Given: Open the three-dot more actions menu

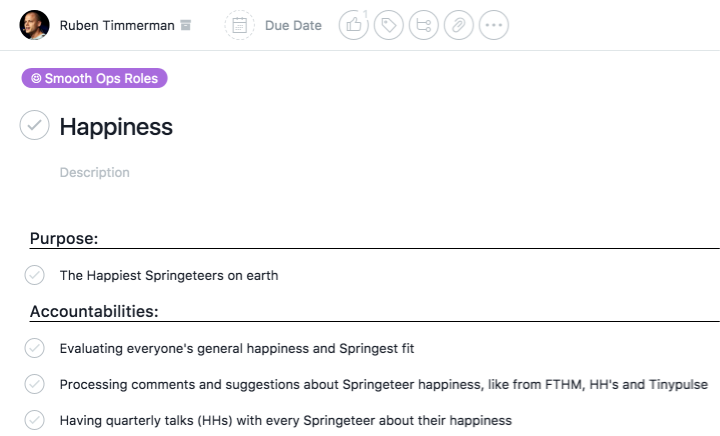Looking at the screenshot, I should click(494, 25).
